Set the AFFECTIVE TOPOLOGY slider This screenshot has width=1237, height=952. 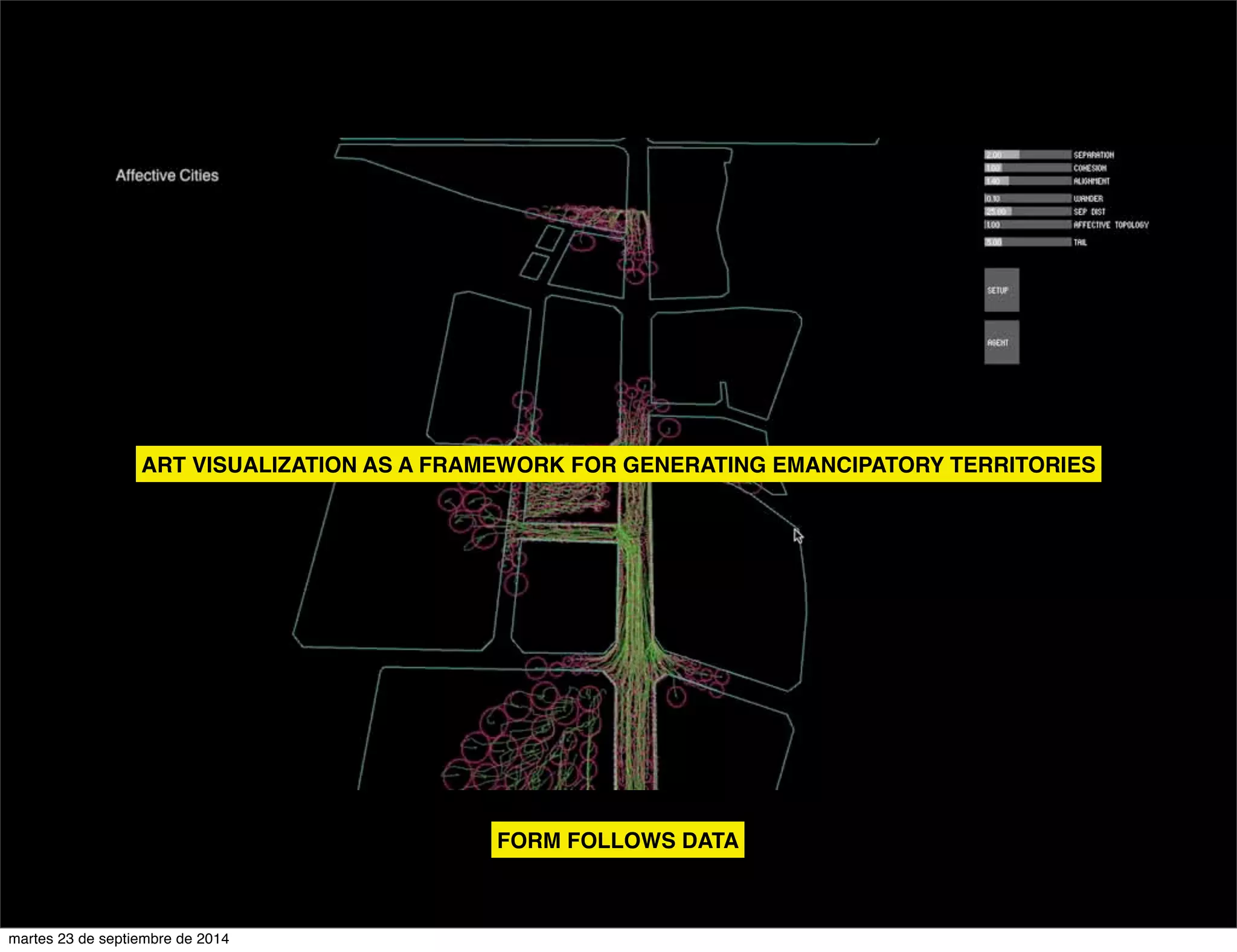(x=1027, y=225)
